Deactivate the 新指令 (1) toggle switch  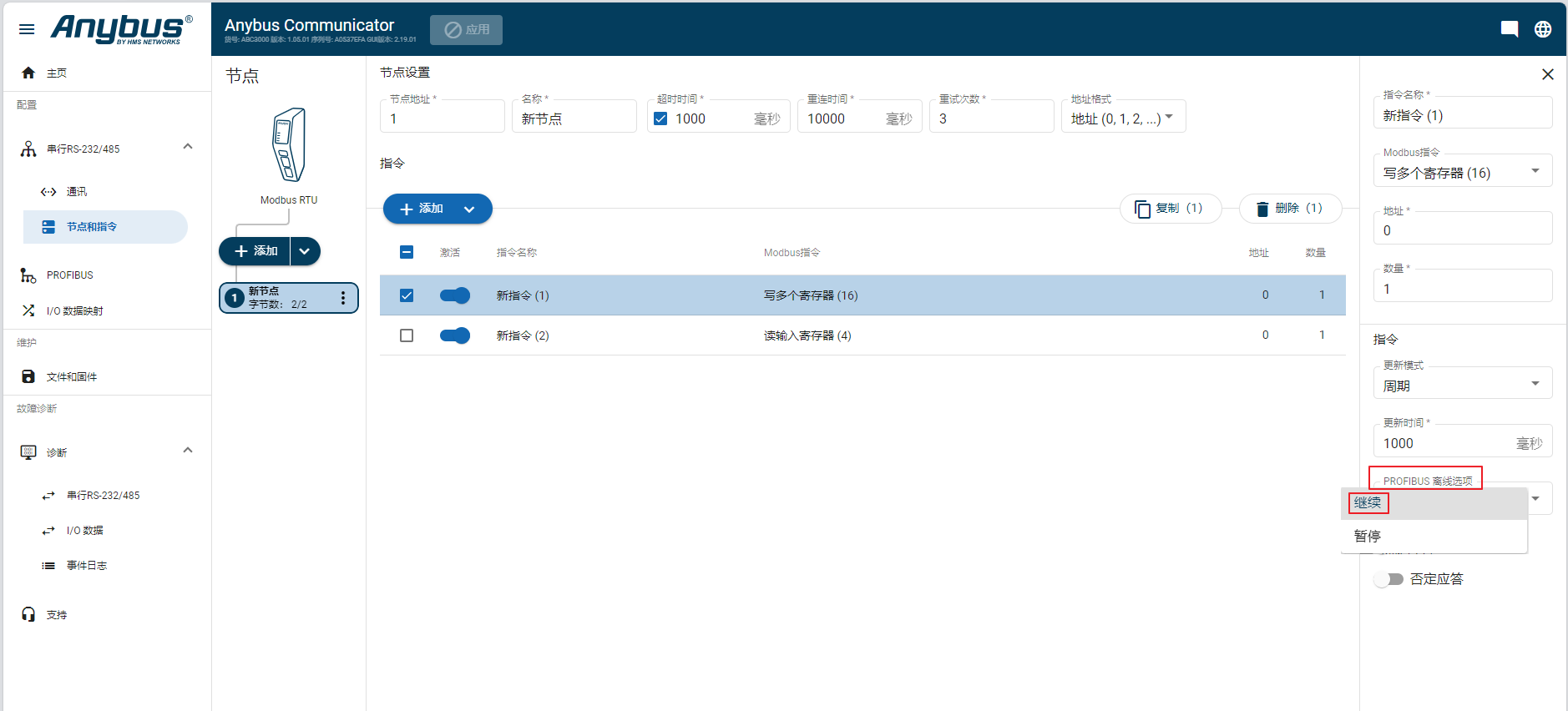coord(455,295)
